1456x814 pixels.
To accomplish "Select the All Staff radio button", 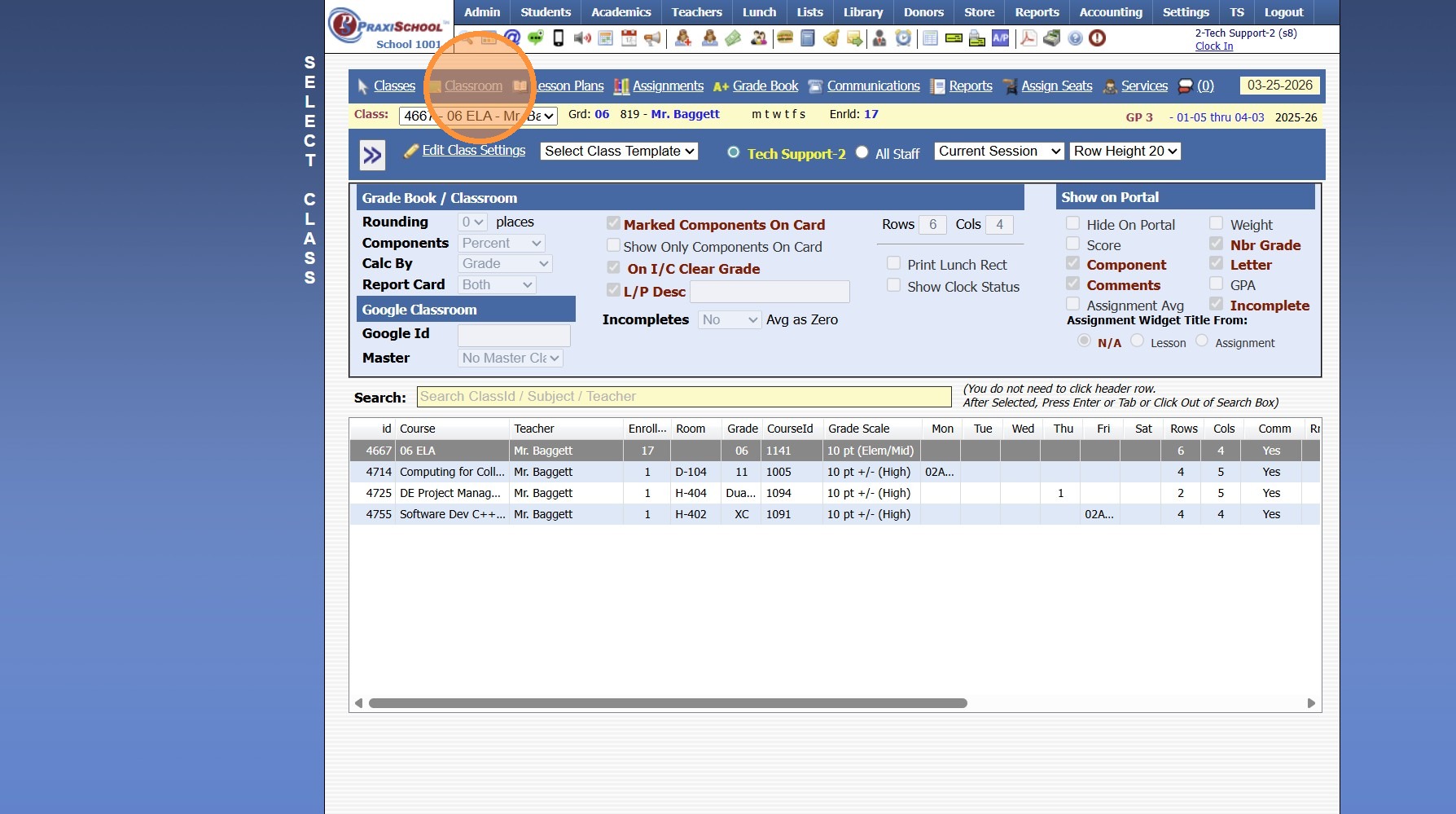I will point(862,152).
